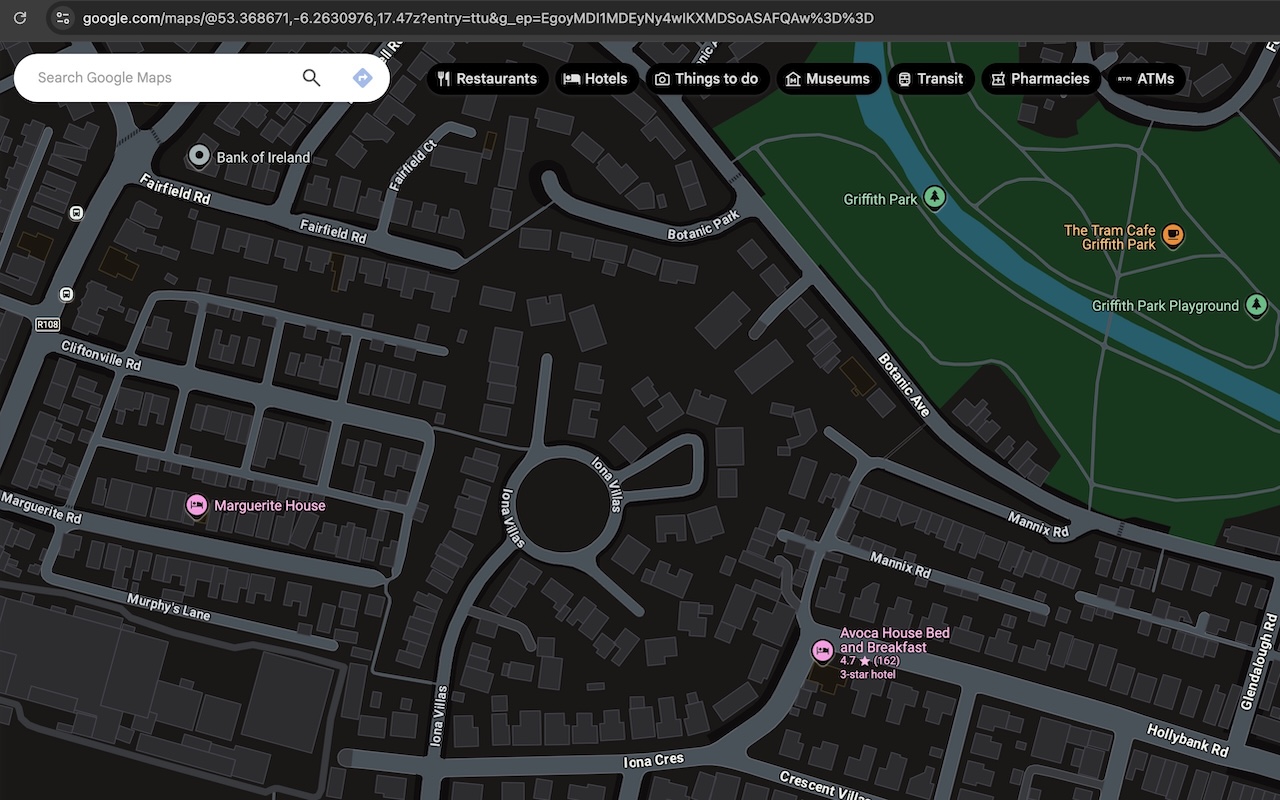Click the ATMs filter button
This screenshot has height=800, width=1280.
(1146, 78)
